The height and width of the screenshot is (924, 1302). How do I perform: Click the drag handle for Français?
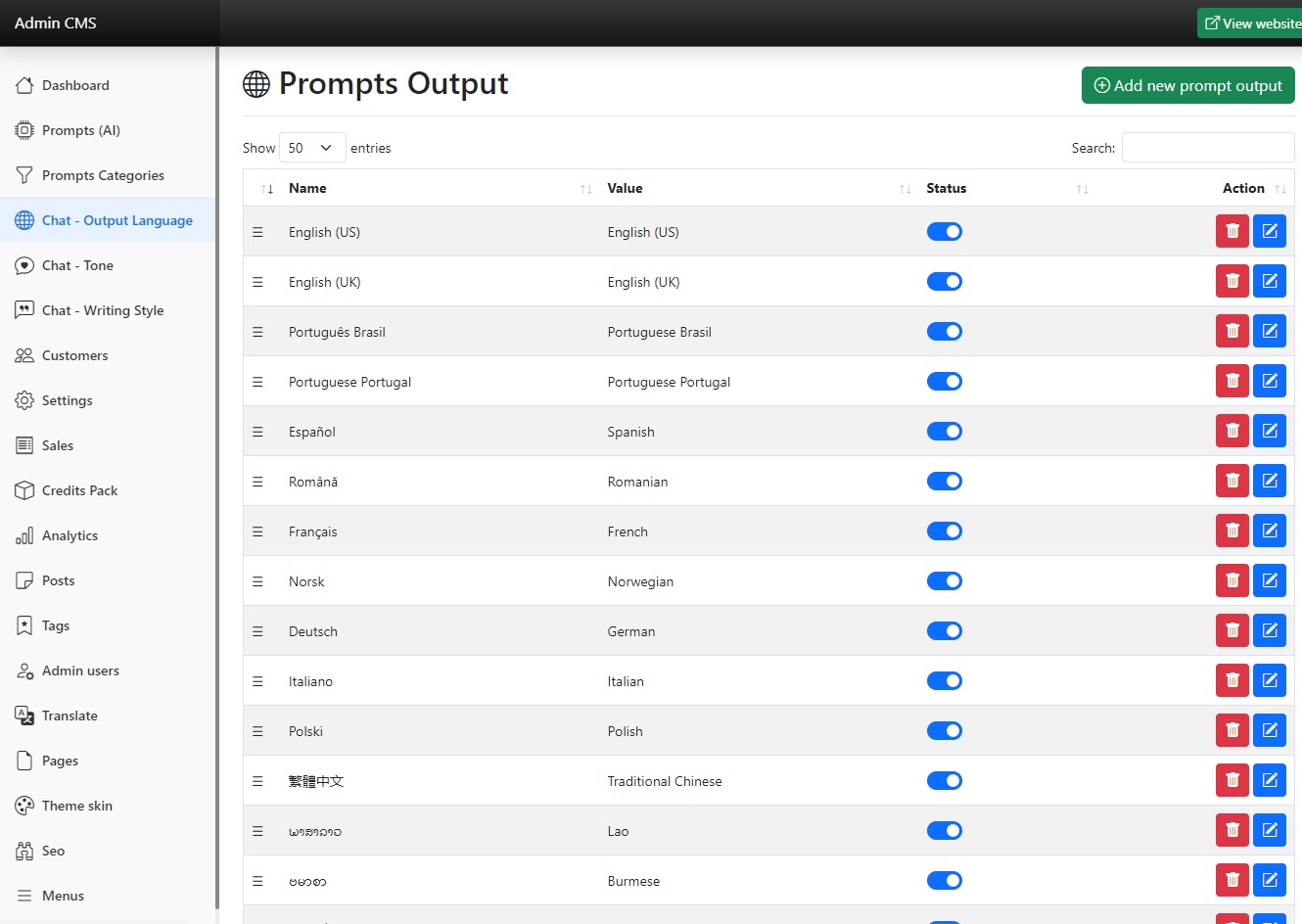tap(257, 531)
